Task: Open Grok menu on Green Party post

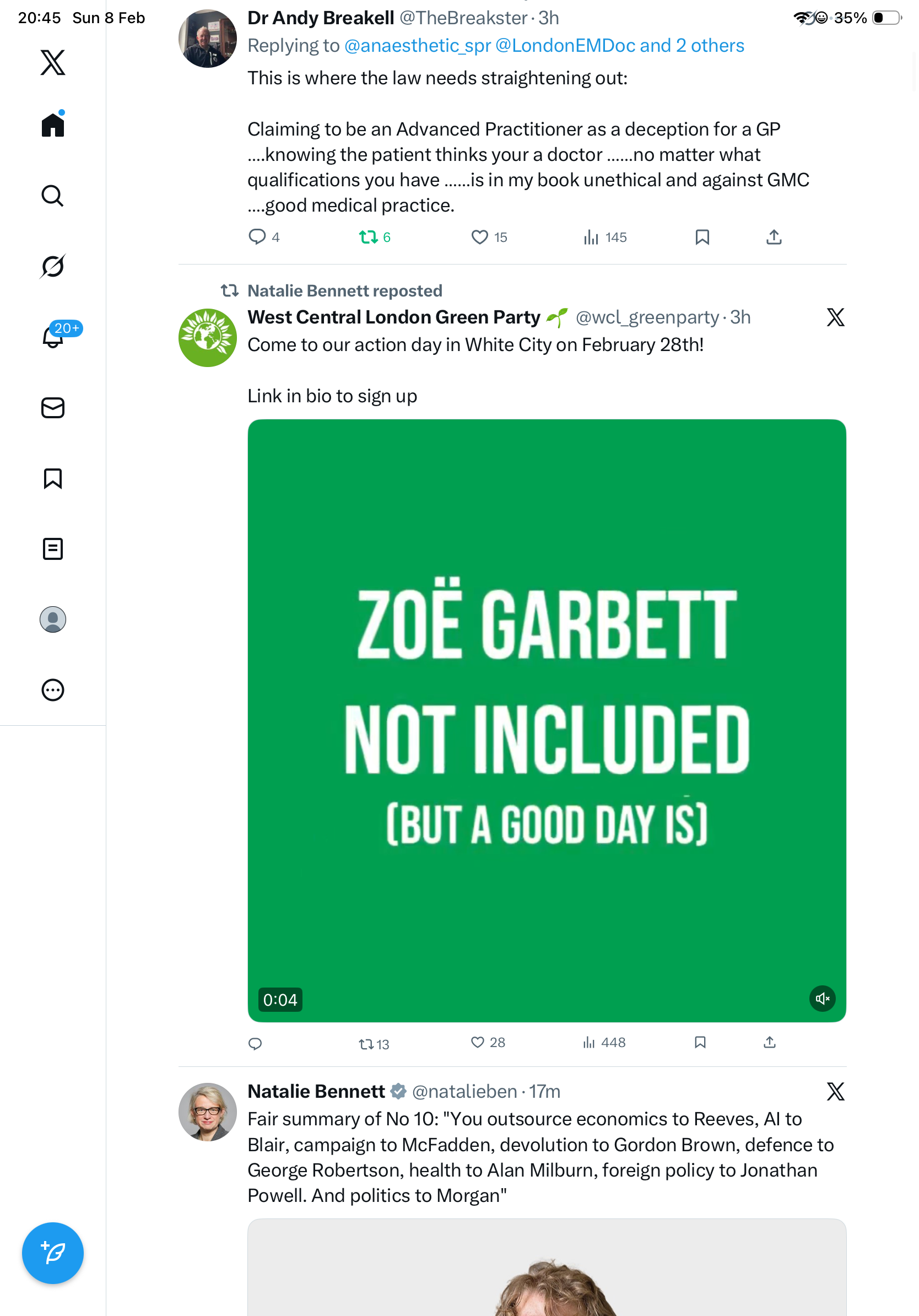Action: (x=835, y=317)
